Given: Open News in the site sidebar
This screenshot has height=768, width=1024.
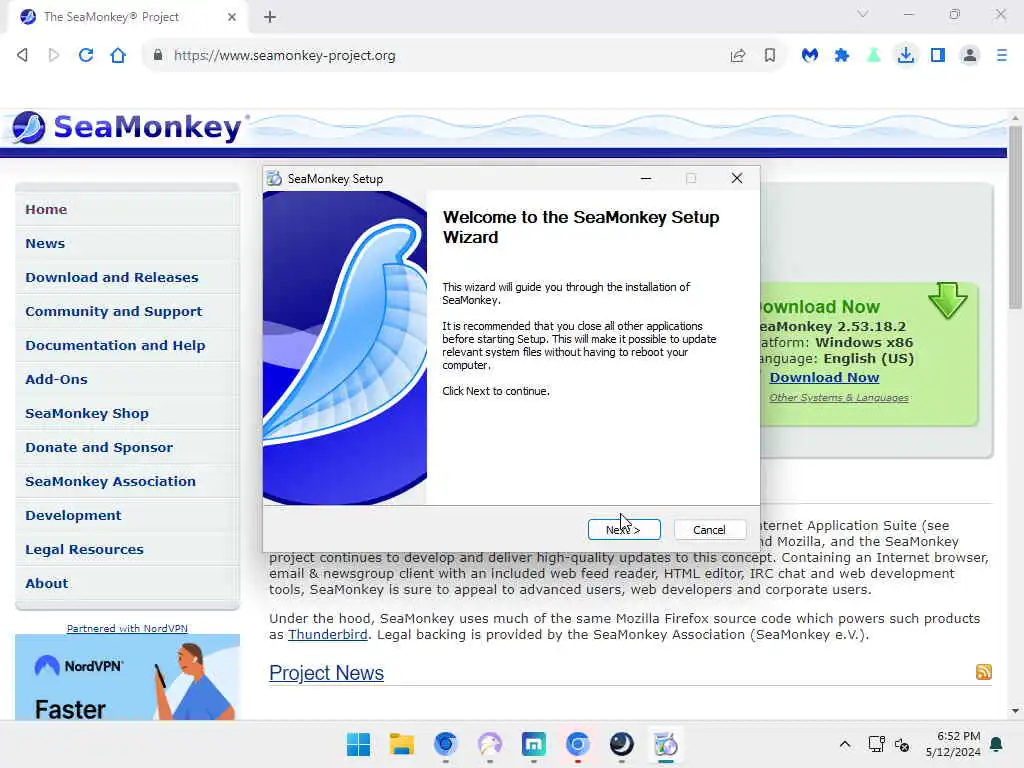Looking at the screenshot, I should click(x=45, y=244).
